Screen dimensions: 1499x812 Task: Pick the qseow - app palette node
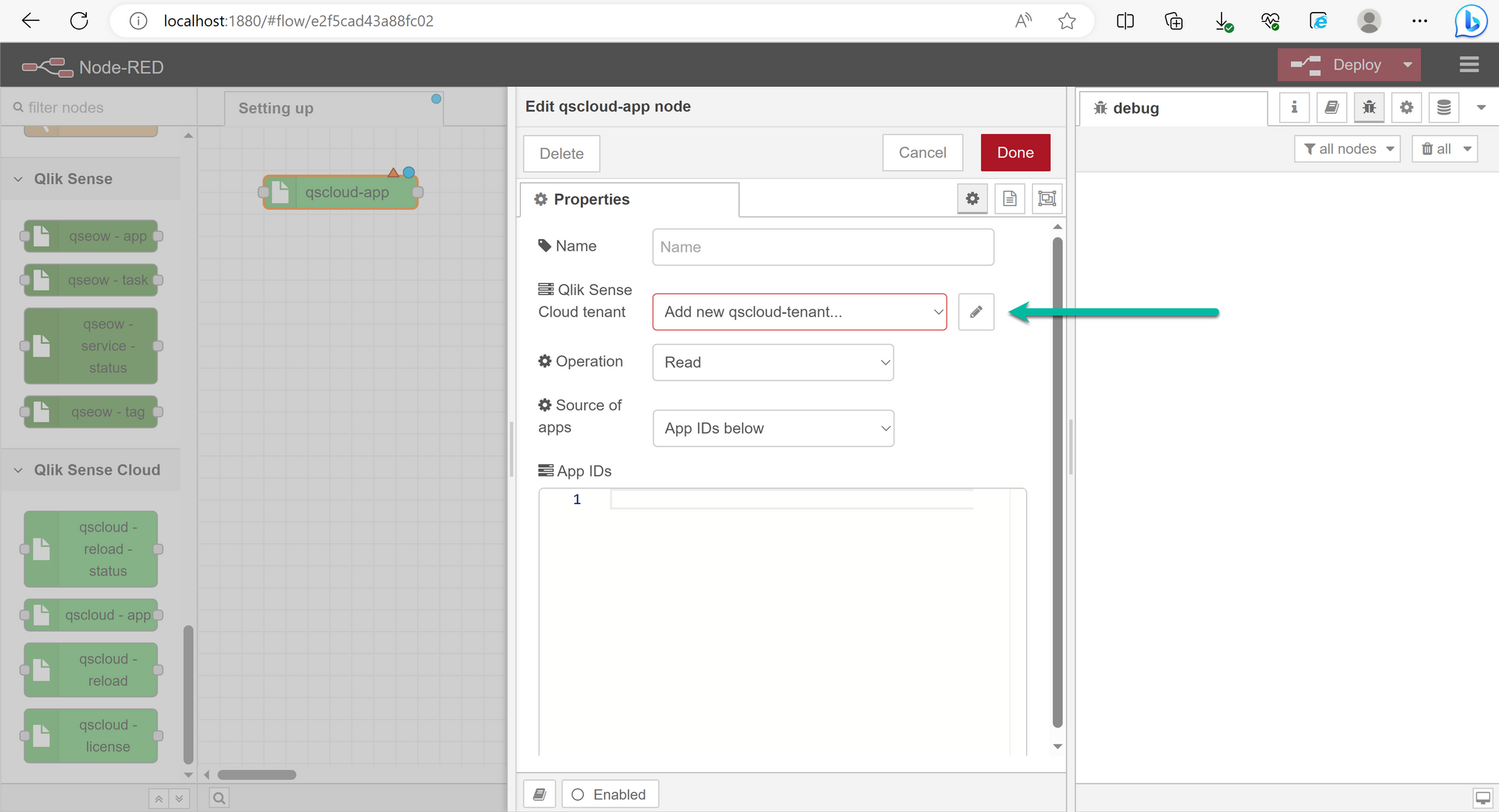[91, 236]
